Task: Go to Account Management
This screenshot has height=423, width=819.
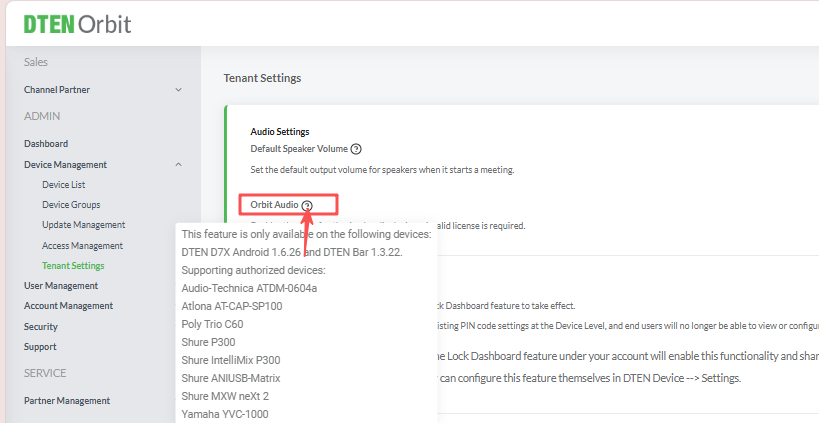Action: 68,306
